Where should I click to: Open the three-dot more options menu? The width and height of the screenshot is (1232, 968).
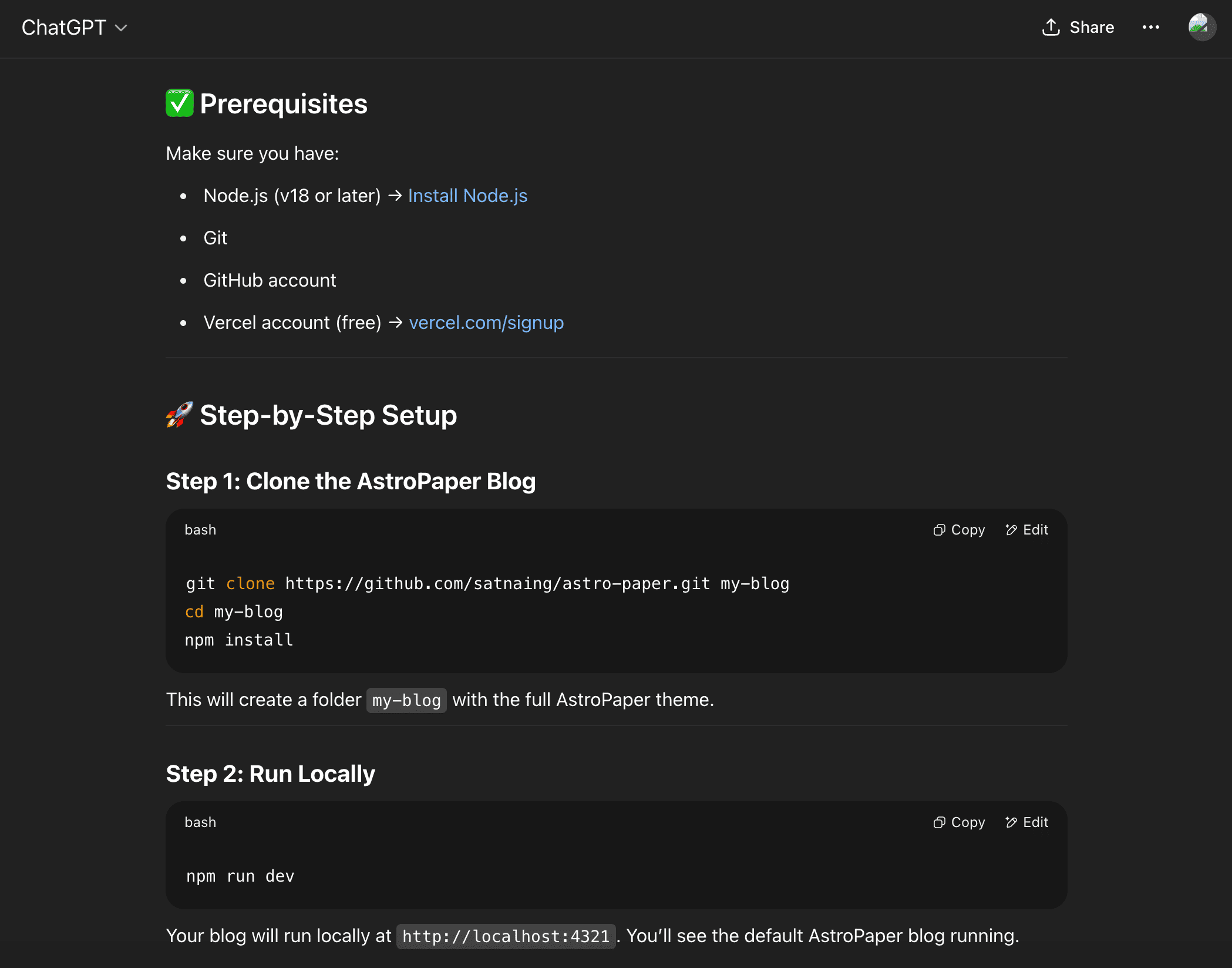pos(1151,27)
